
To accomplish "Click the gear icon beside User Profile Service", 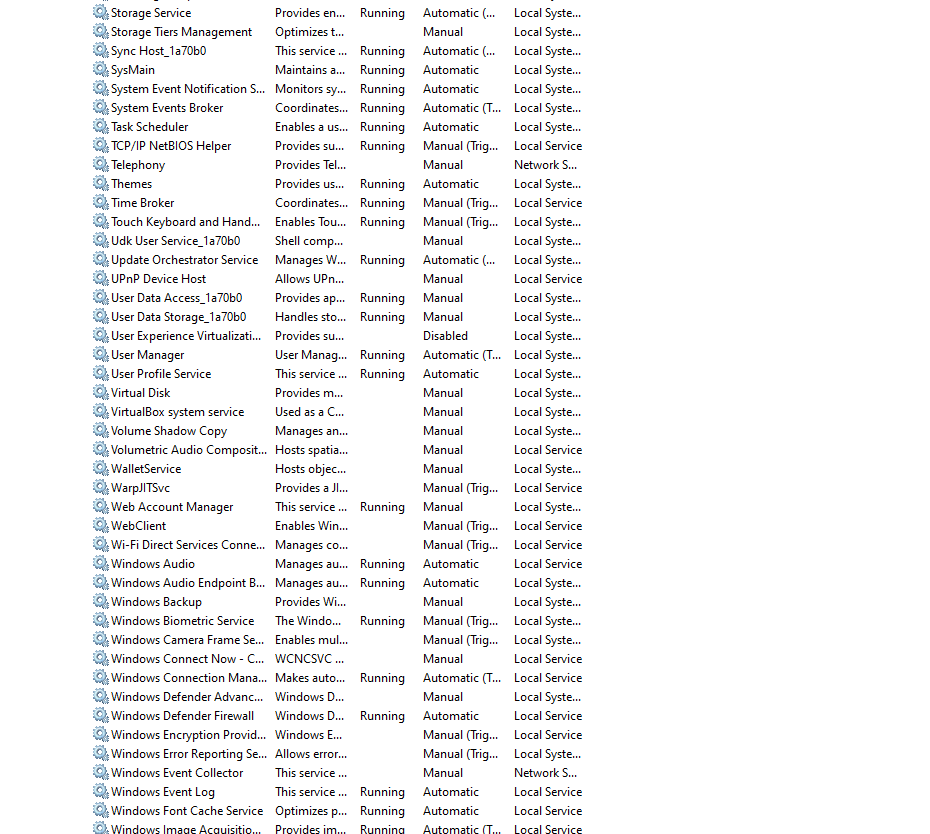I will pos(101,373).
